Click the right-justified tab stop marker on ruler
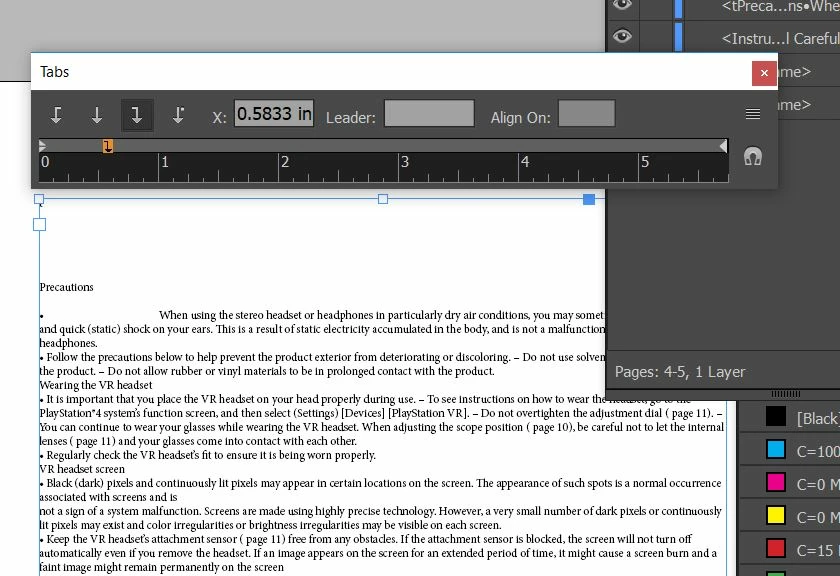 click(108, 146)
